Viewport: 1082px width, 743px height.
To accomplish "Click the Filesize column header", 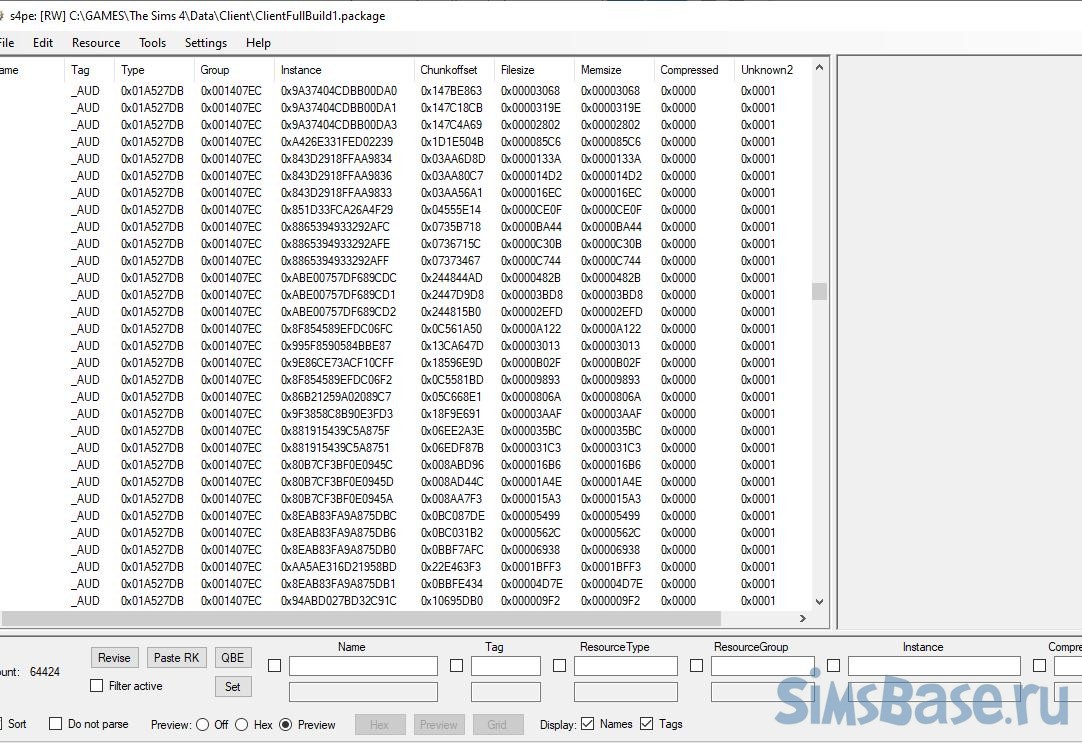I will click(517, 70).
